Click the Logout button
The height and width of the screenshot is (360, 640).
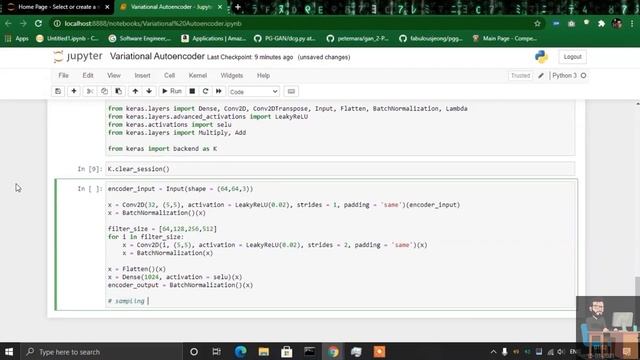(572, 57)
